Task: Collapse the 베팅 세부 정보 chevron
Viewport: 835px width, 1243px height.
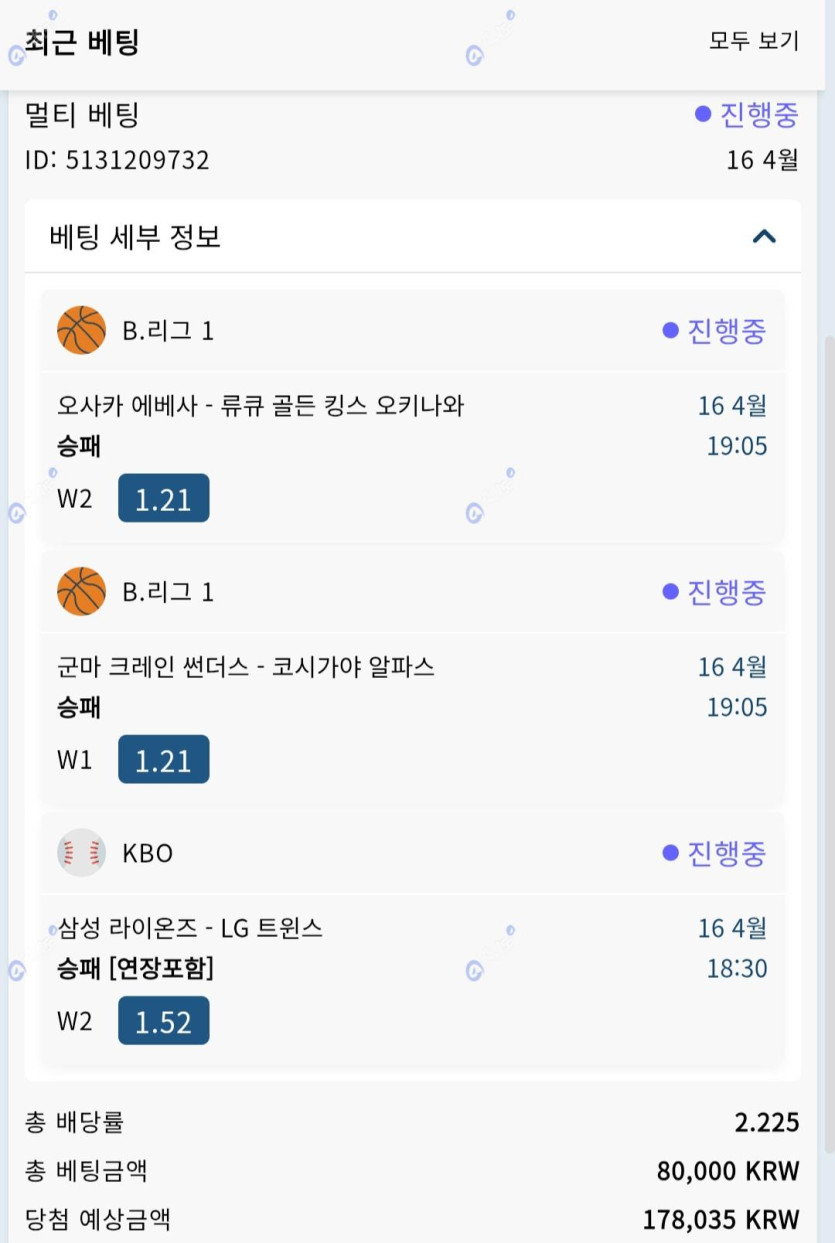Action: pyautogui.click(x=764, y=236)
